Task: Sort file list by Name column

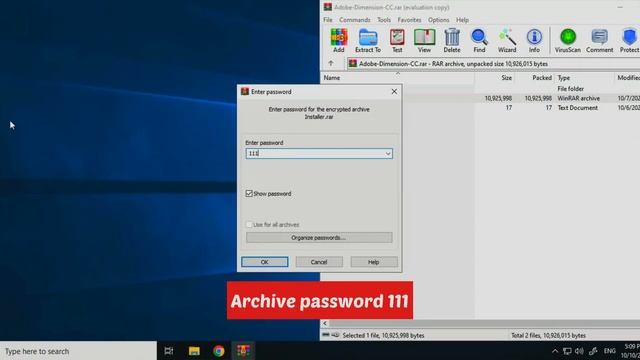Action: 398,78
